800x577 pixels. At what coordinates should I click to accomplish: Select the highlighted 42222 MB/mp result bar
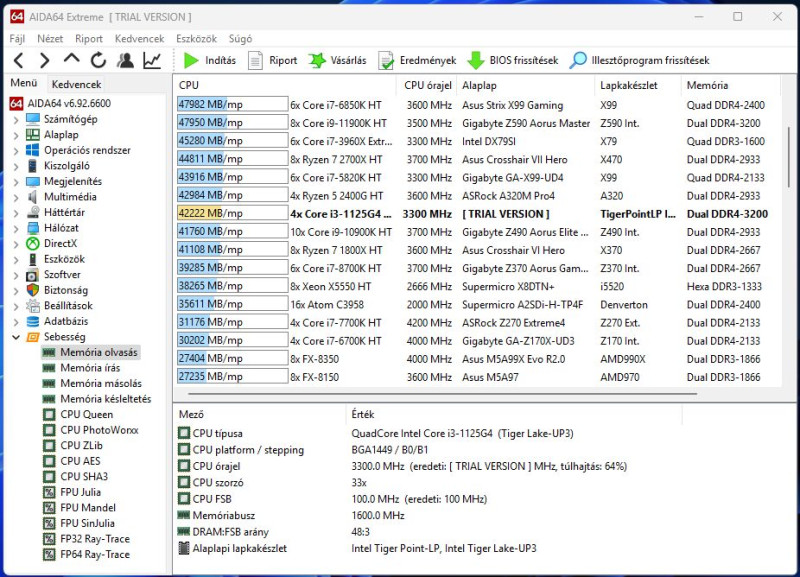(x=232, y=213)
